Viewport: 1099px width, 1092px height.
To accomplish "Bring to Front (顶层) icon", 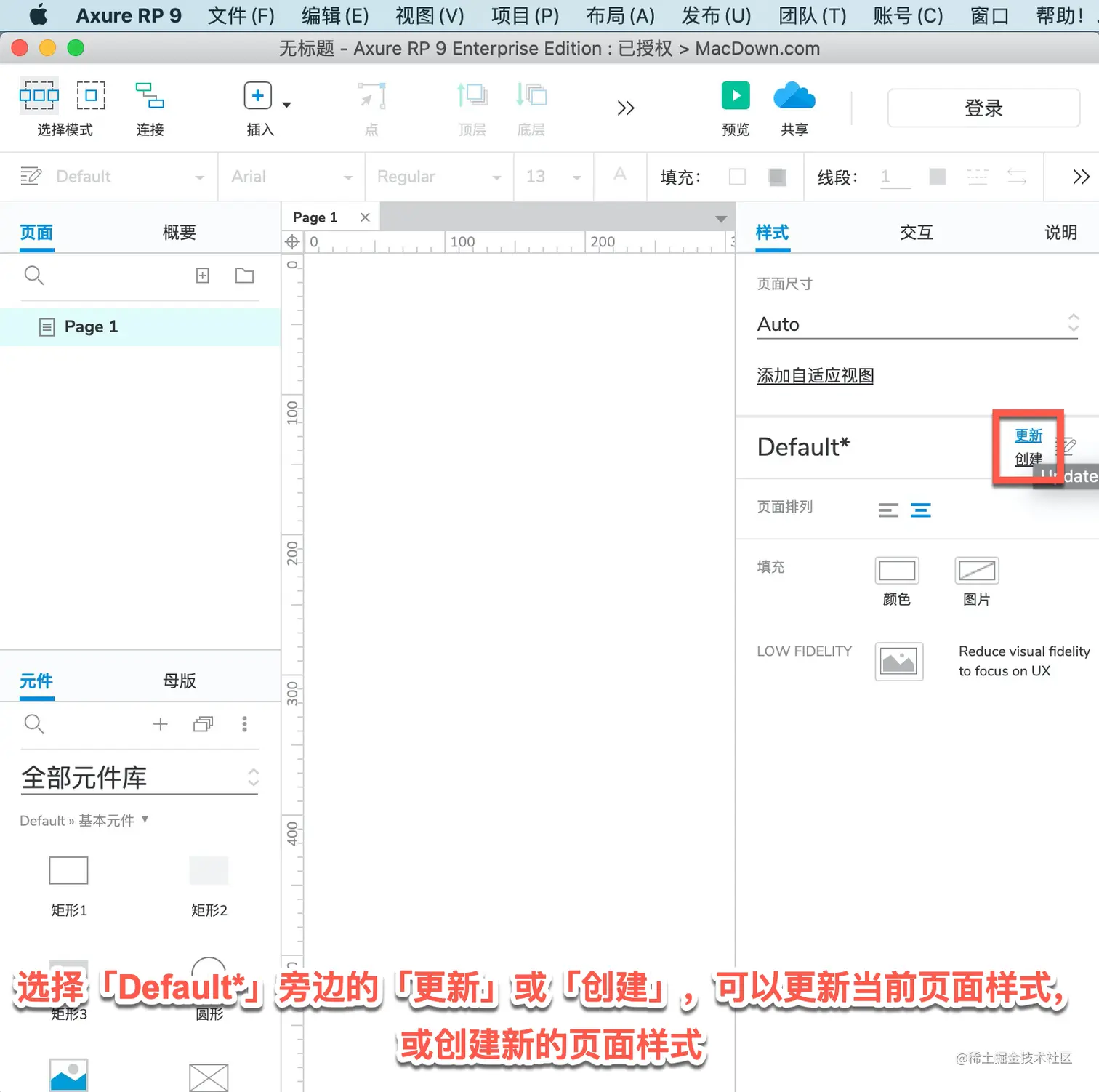I will (x=472, y=95).
